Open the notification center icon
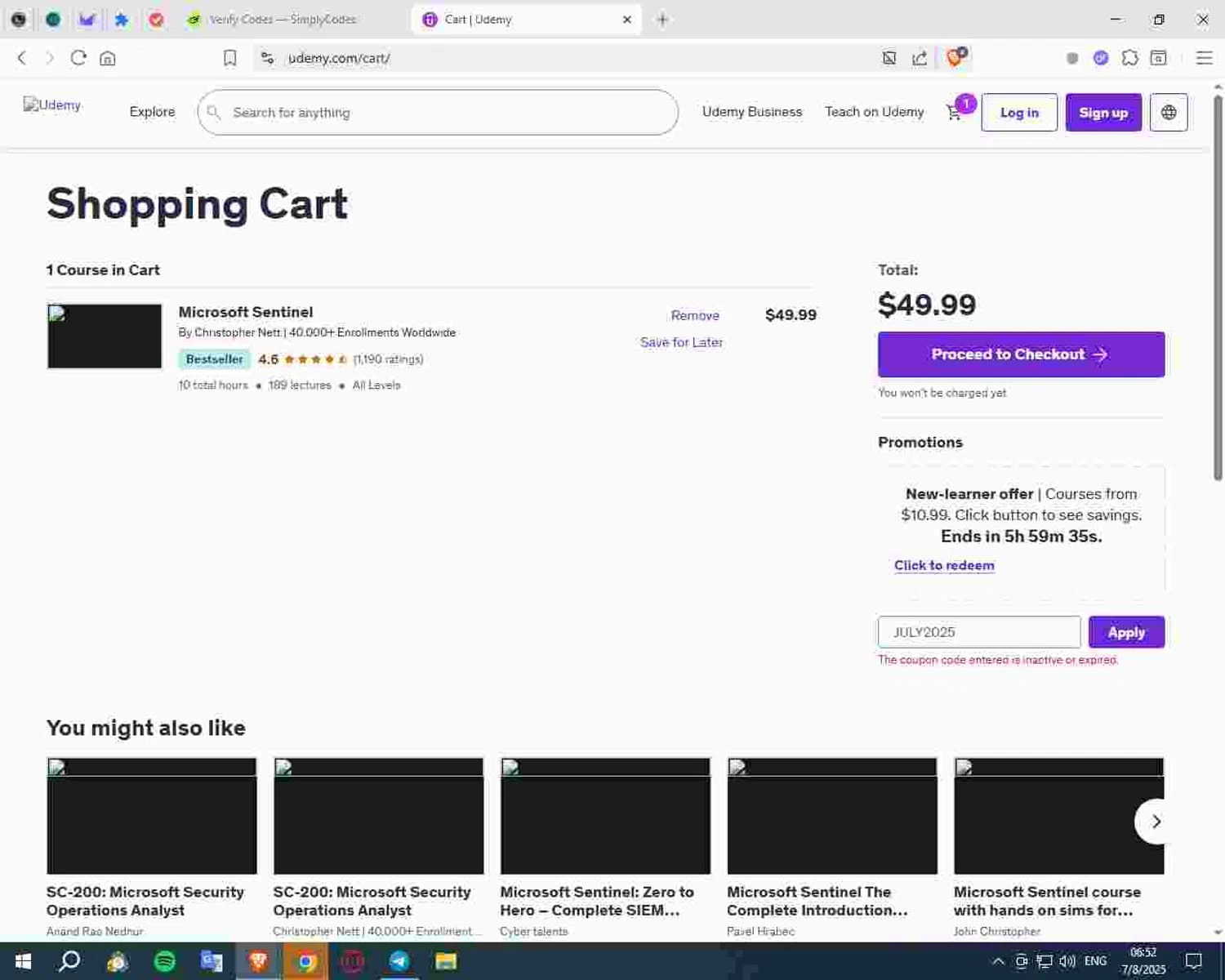Screen dimensions: 1225x980 coord(1193,961)
